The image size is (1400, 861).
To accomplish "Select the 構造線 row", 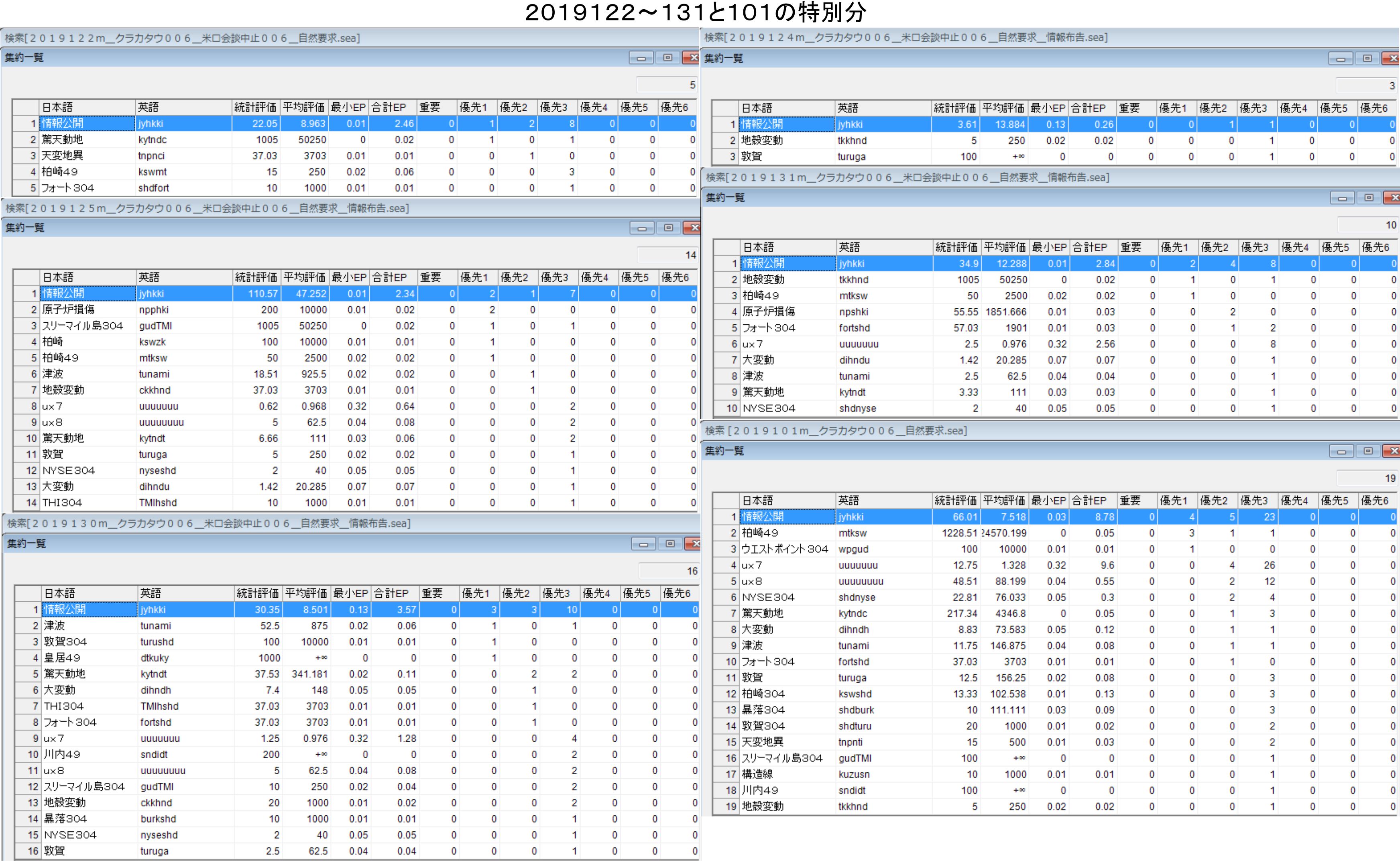I will (757, 774).
